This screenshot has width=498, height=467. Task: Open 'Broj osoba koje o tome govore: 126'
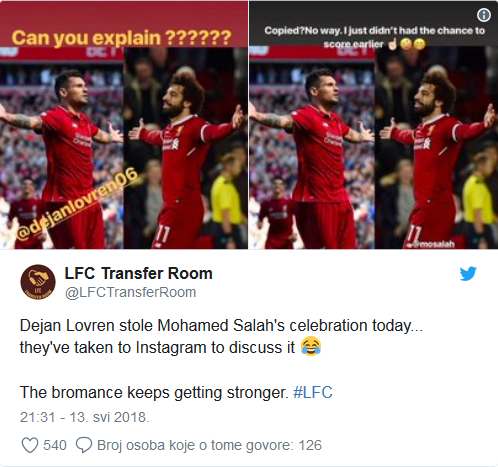point(209,445)
